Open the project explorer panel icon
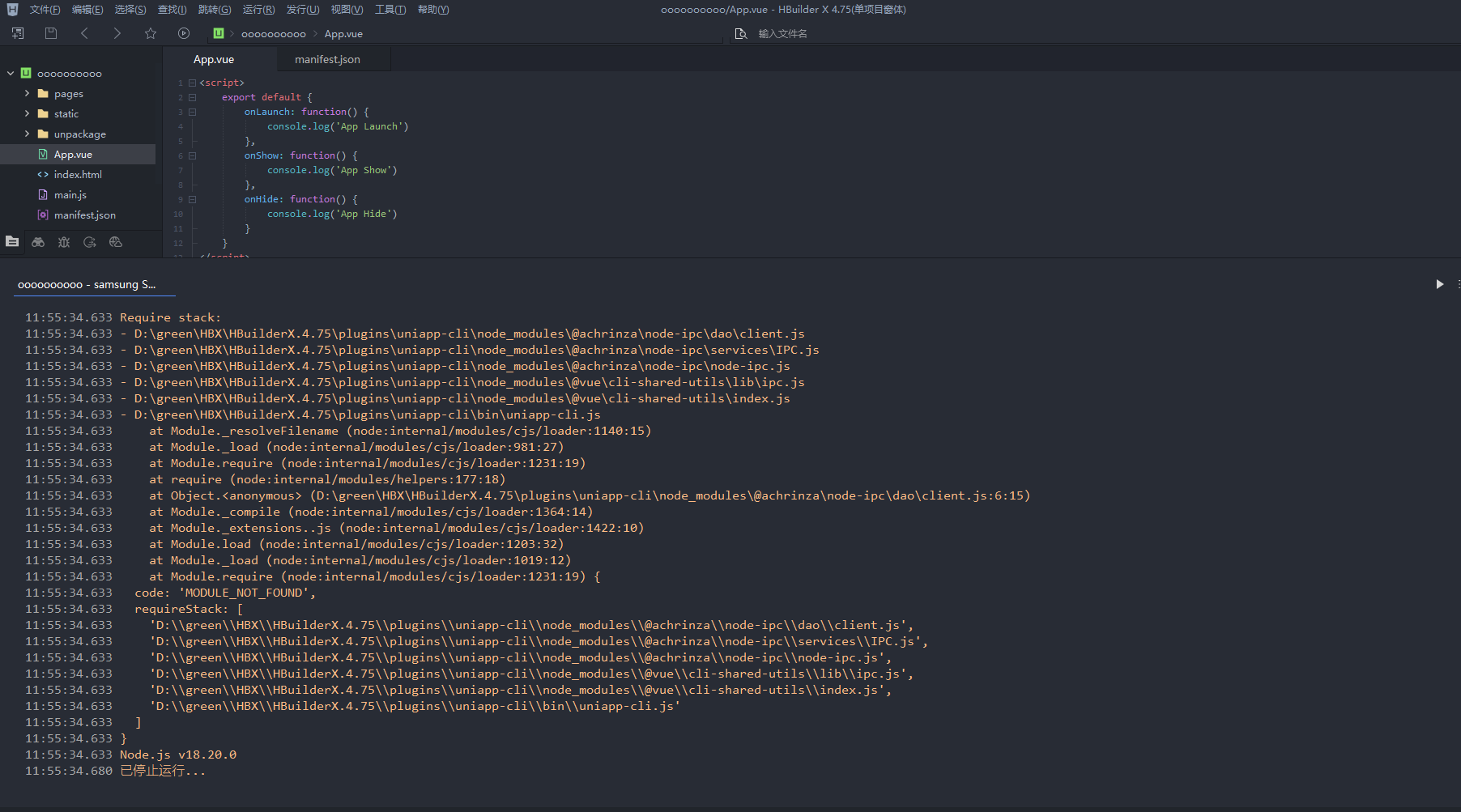 point(12,241)
